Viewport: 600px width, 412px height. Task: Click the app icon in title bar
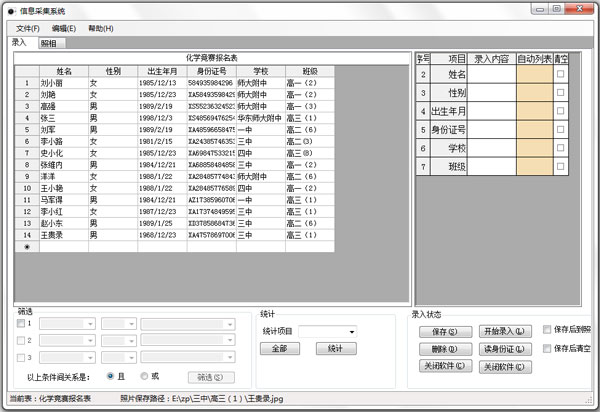[x=11, y=9]
